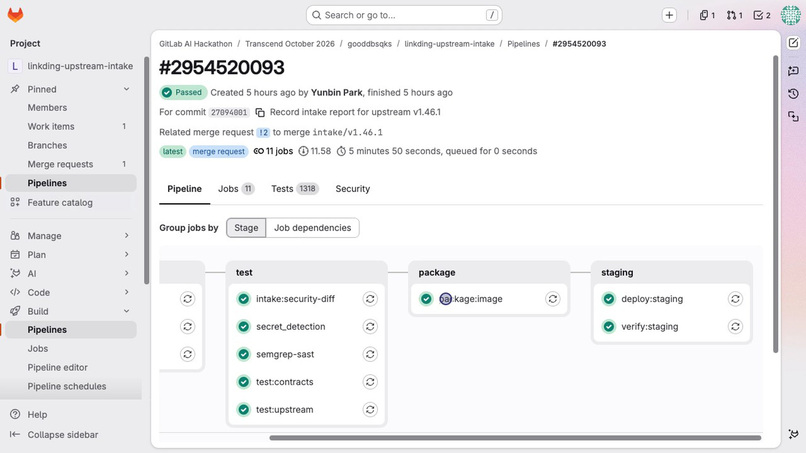Open the GitLab logo home link
This screenshot has height=453, width=806.
(15, 15)
